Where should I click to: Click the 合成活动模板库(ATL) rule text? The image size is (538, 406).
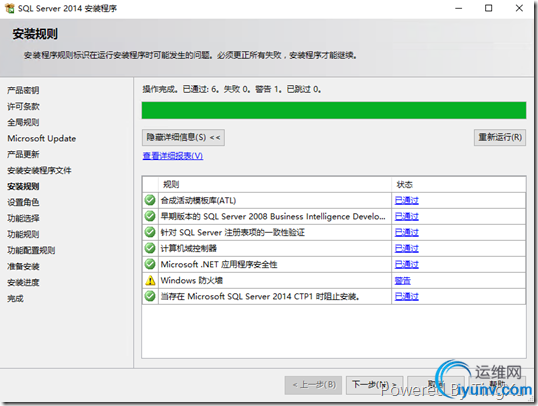coord(198,200)
